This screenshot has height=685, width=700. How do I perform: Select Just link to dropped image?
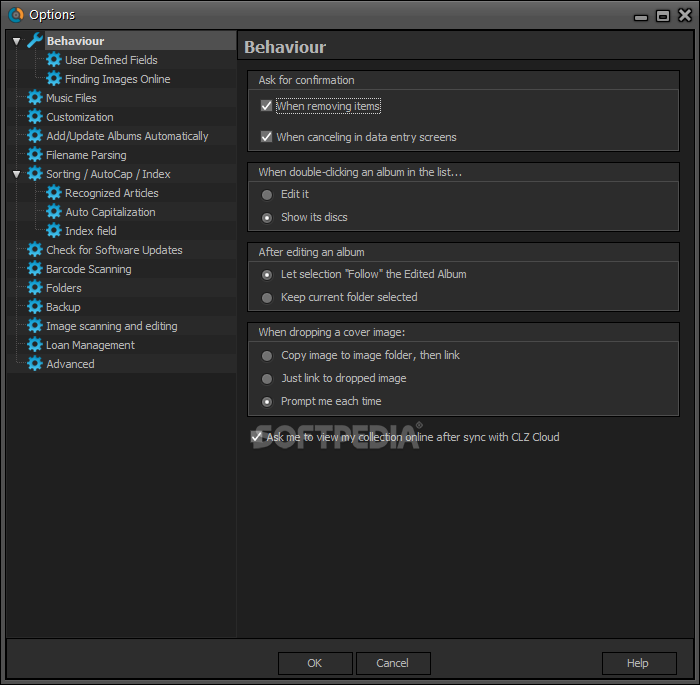[267, 379]
